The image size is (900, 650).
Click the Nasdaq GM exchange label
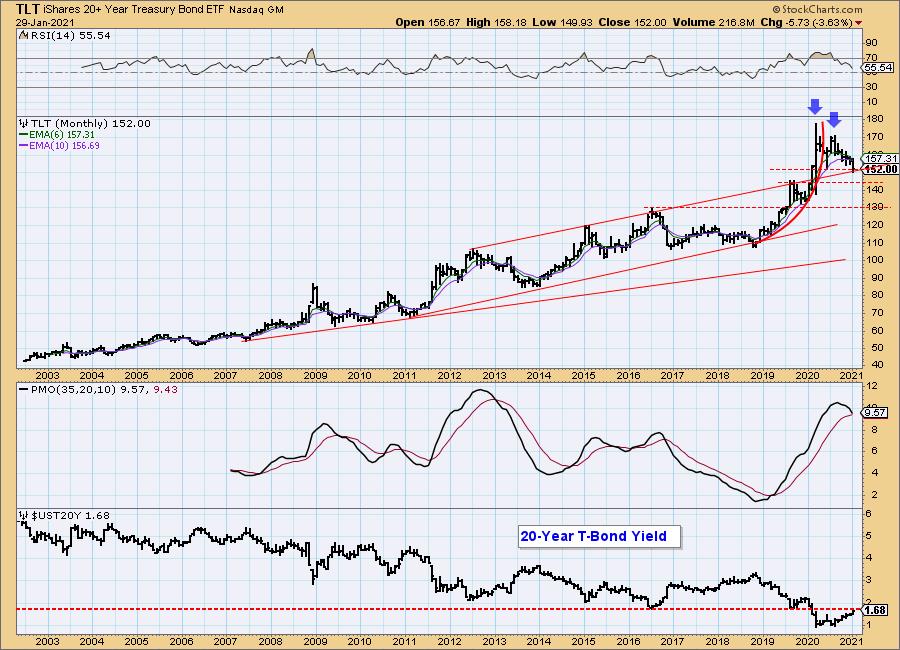(x=257, y=10)
